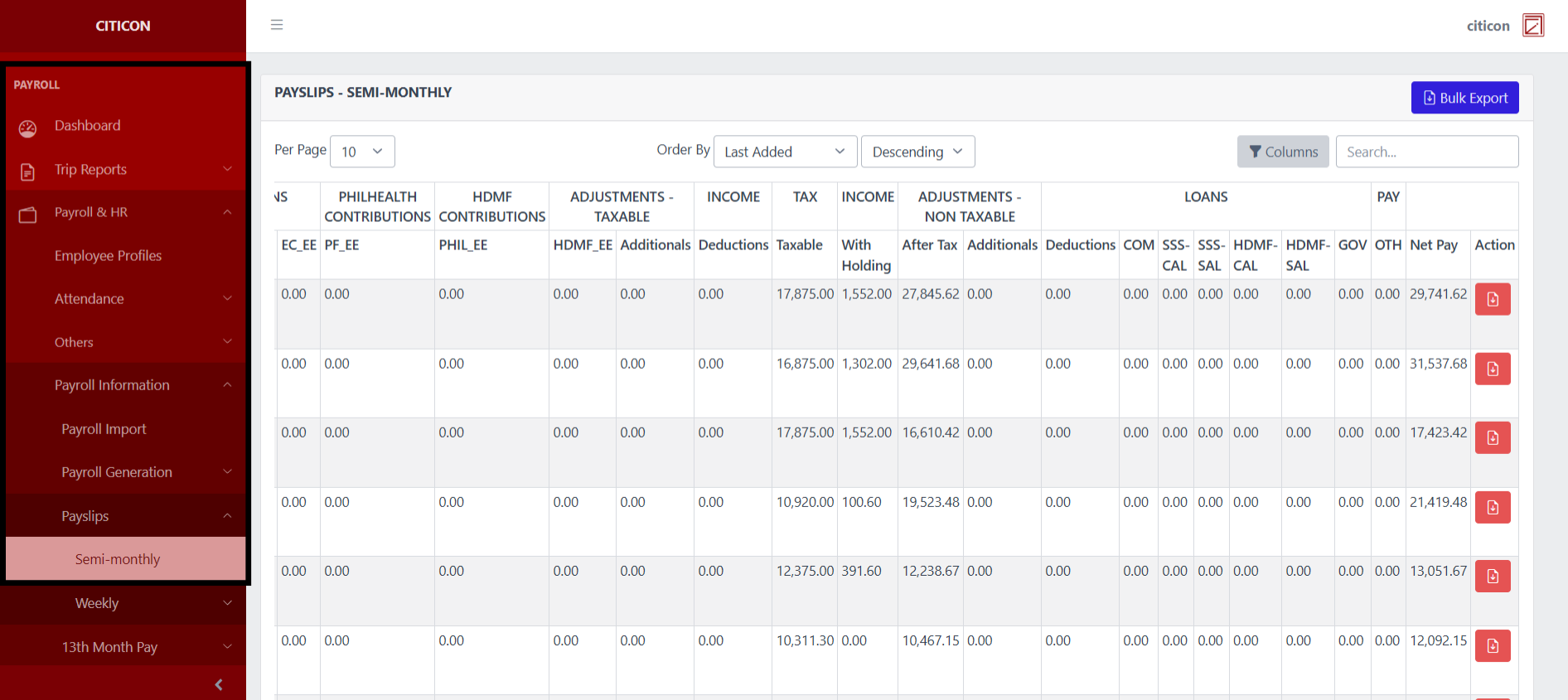Expand the Others submenu
This screenshot has width=1568, height=700.
tap(227, 341)
